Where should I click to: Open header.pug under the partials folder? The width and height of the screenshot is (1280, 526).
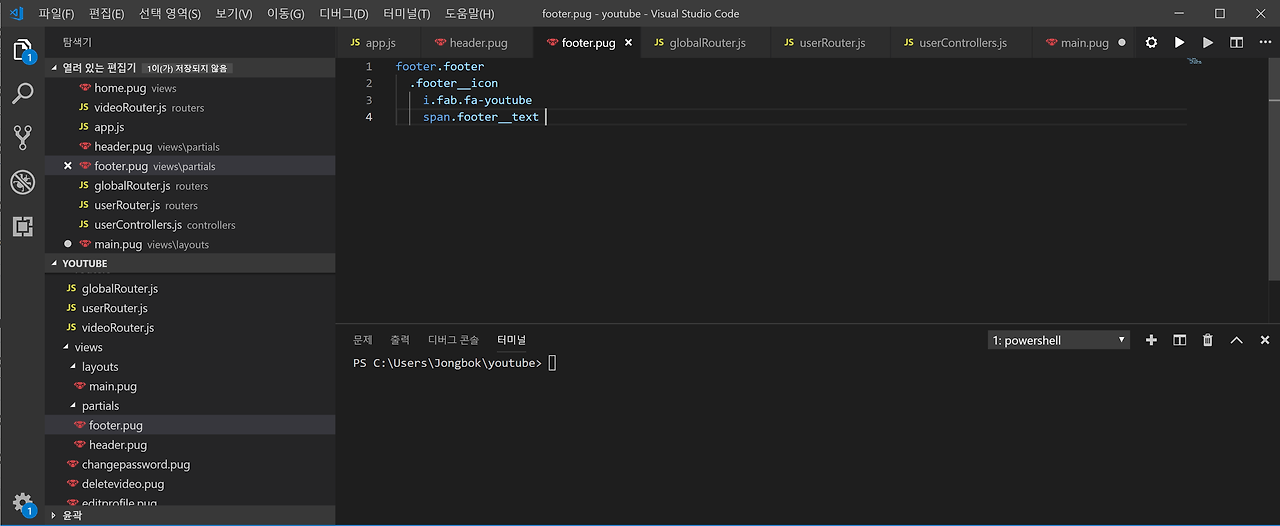(190, 445)
